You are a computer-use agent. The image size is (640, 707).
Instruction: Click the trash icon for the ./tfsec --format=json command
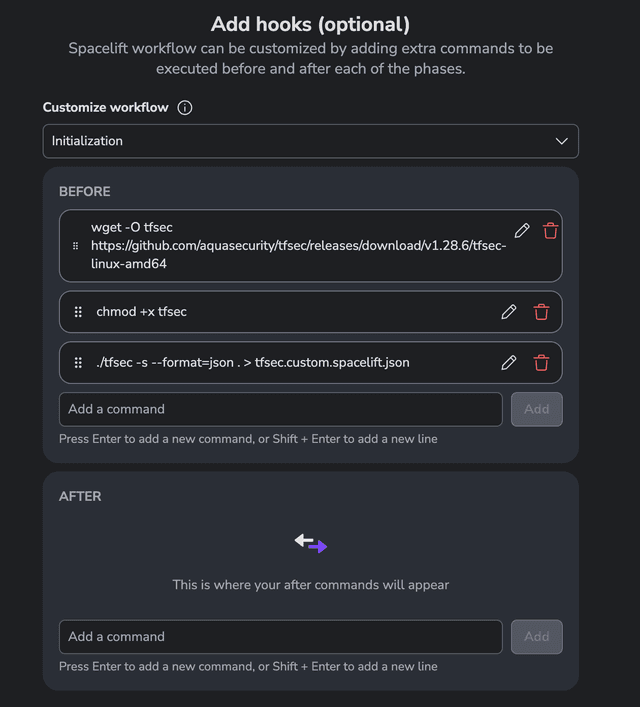tap(541, 363)
